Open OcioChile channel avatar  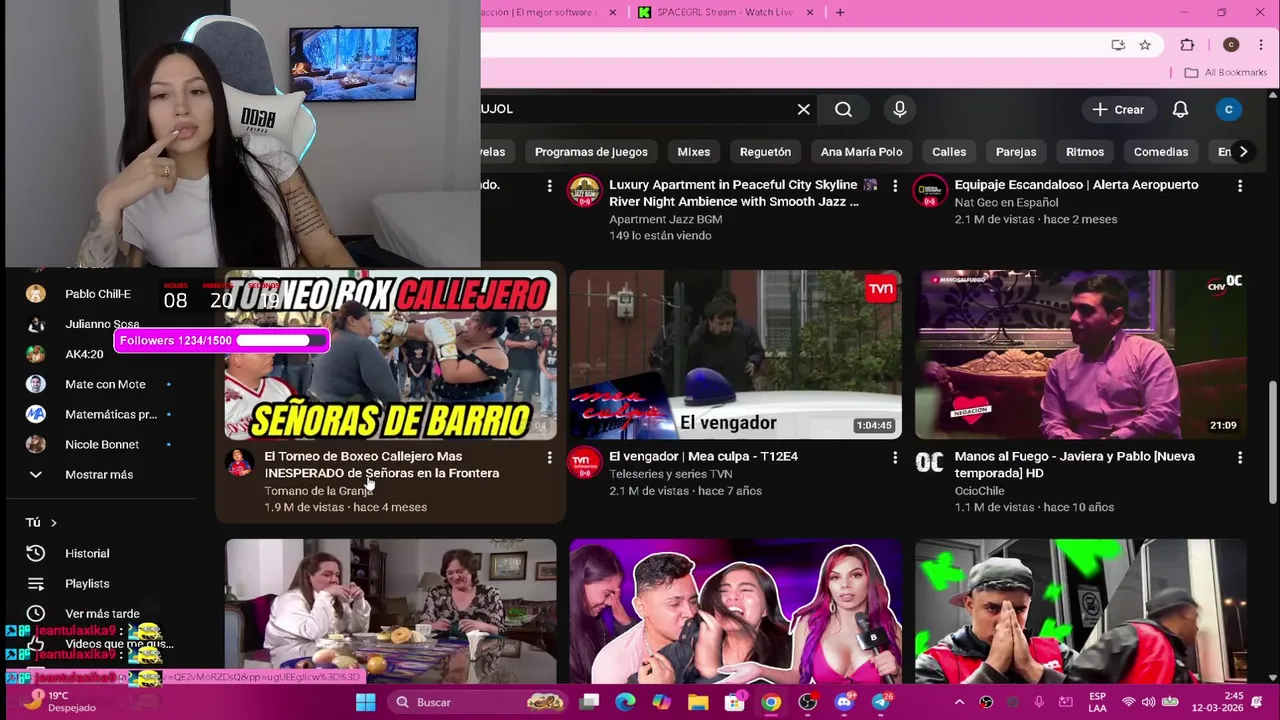930,462
